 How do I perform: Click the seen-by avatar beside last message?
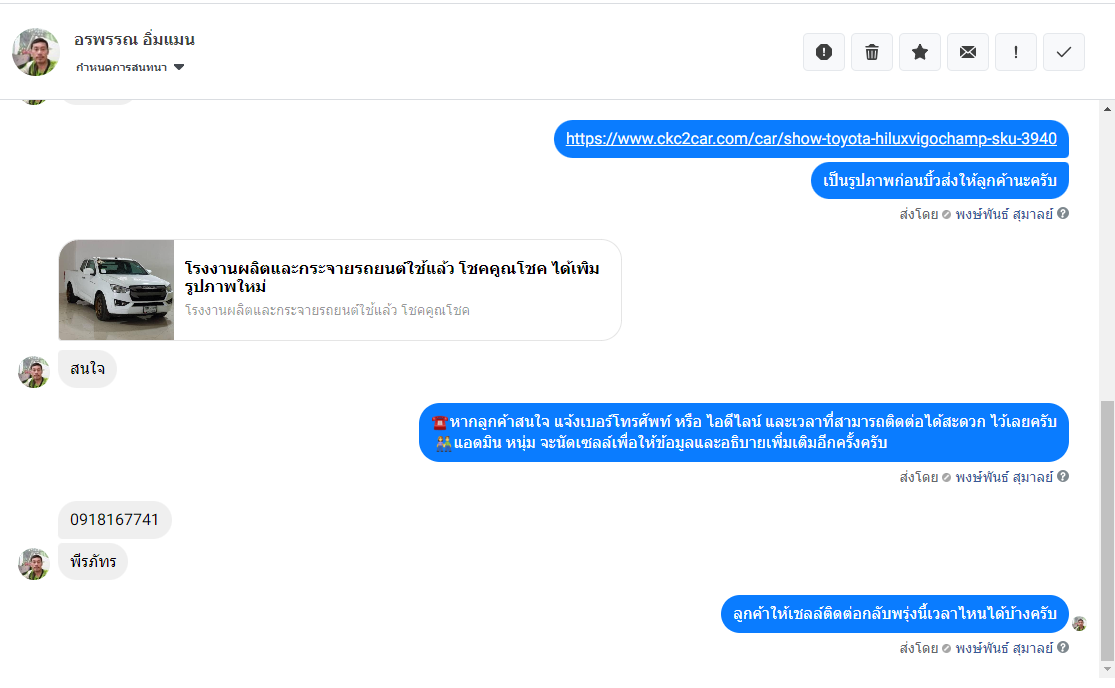coord(1079,623)
